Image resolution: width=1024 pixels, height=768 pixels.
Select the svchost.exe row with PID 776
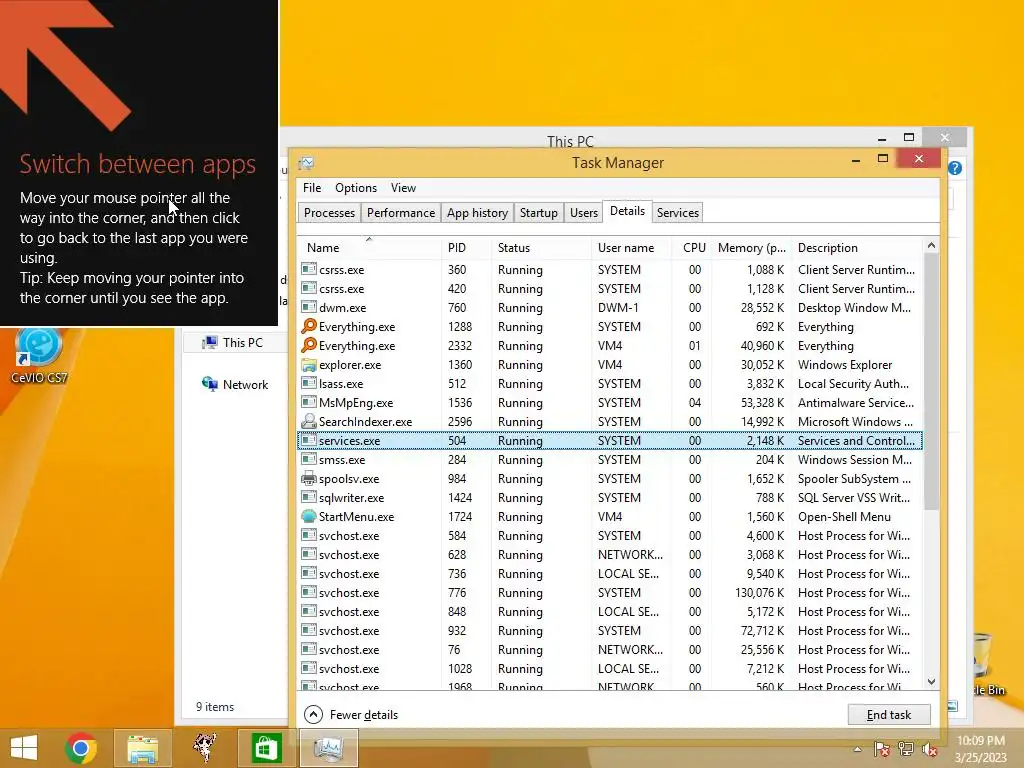610,592
